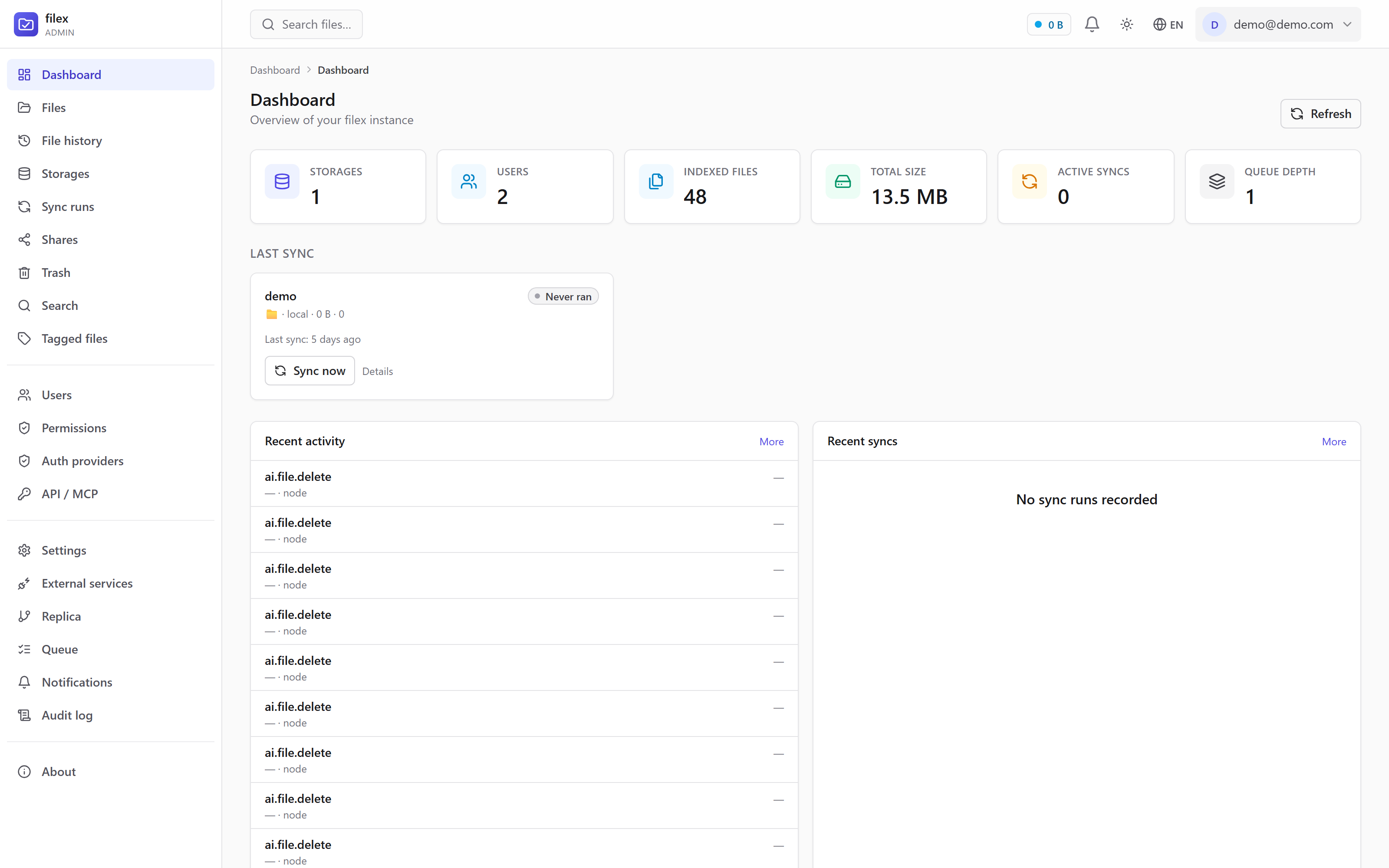Image resolution: width=1389 pixels, height=868 pixels.
Task: Click the Dashboard breadcrumb parent link
Action: click(x=275, y=70)
